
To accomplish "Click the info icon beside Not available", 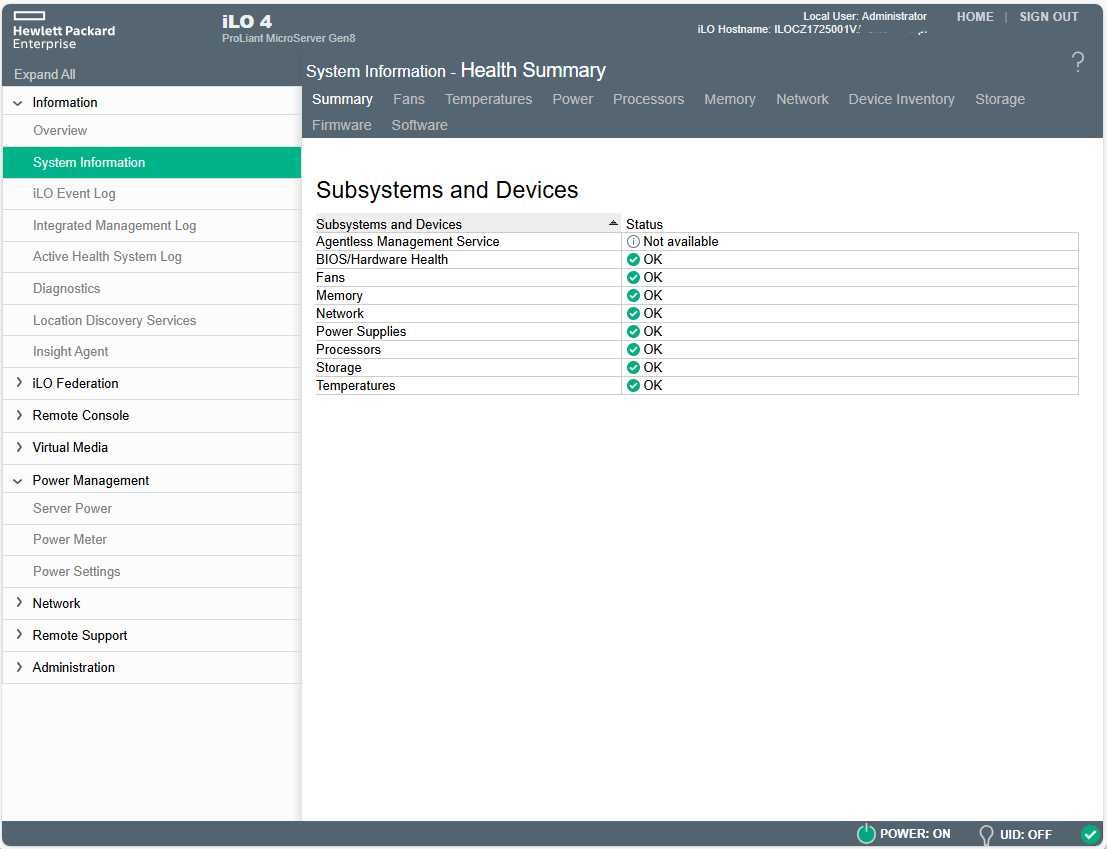I will pos(633,241).
